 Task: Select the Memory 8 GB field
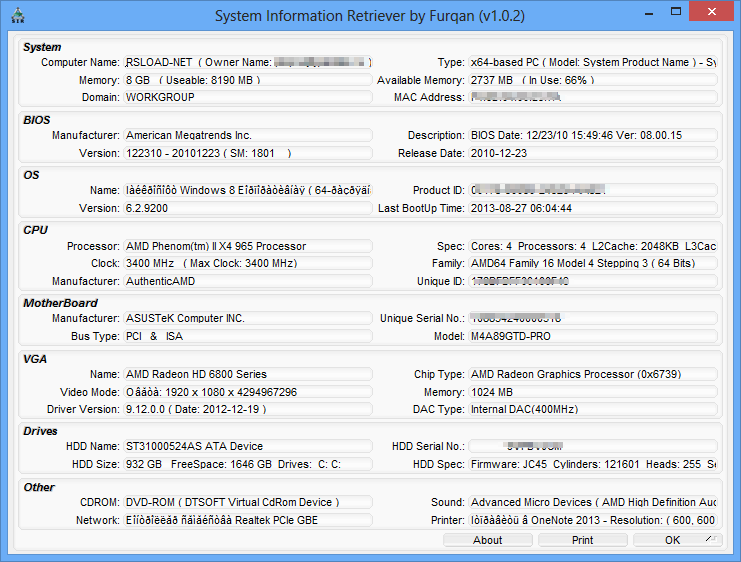click(247, 80)
